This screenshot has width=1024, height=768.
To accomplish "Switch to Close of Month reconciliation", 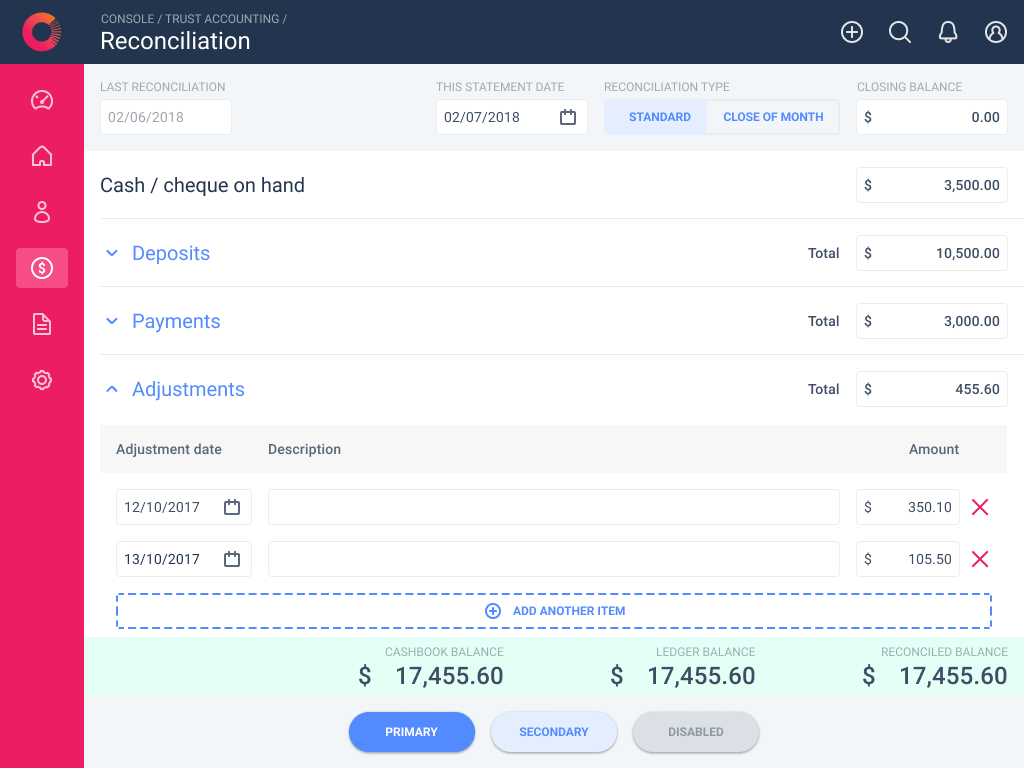I will [x=773, y=117].
